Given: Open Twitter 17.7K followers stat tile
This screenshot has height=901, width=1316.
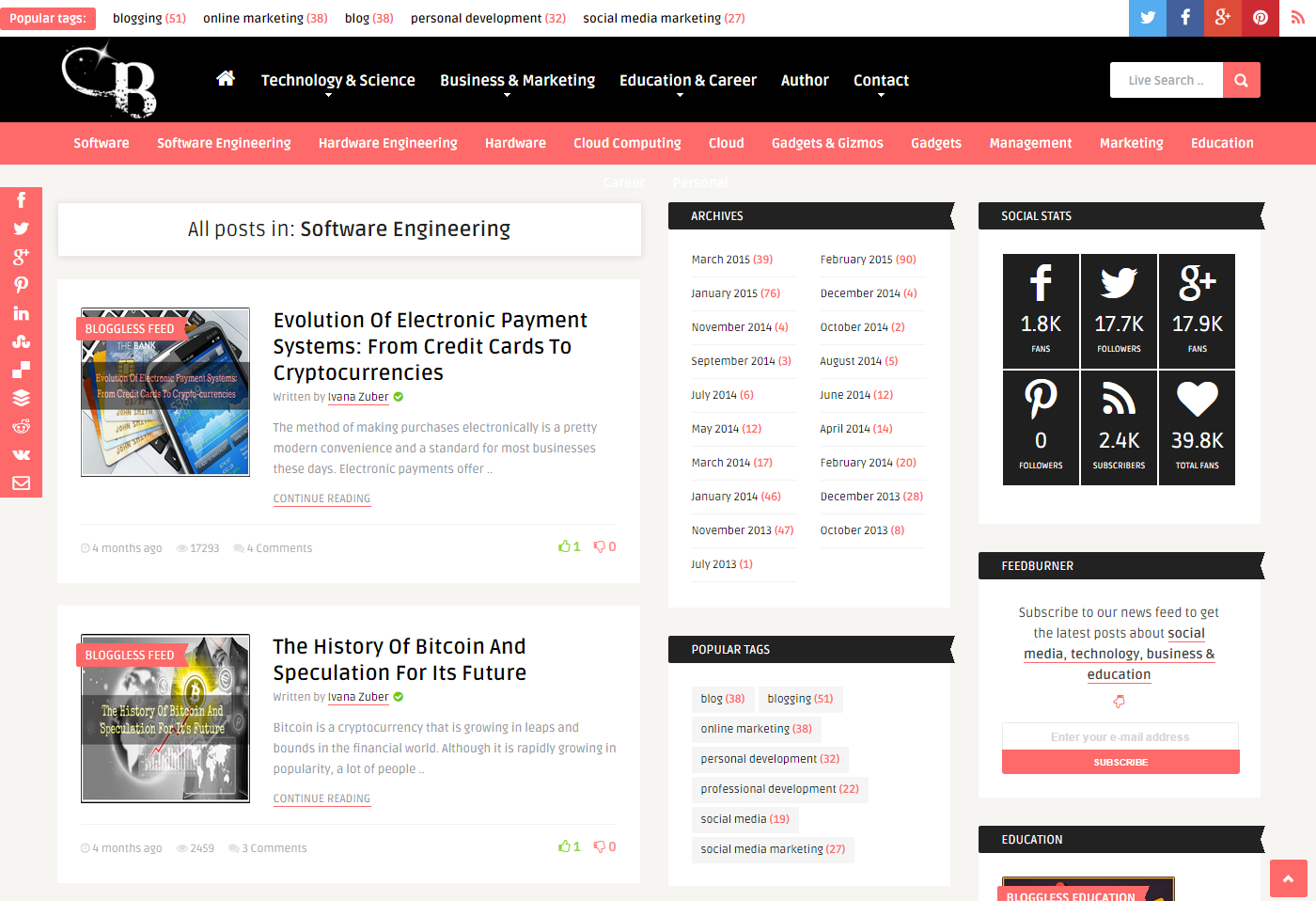Looking at the screenshot, I should 1119,310.
